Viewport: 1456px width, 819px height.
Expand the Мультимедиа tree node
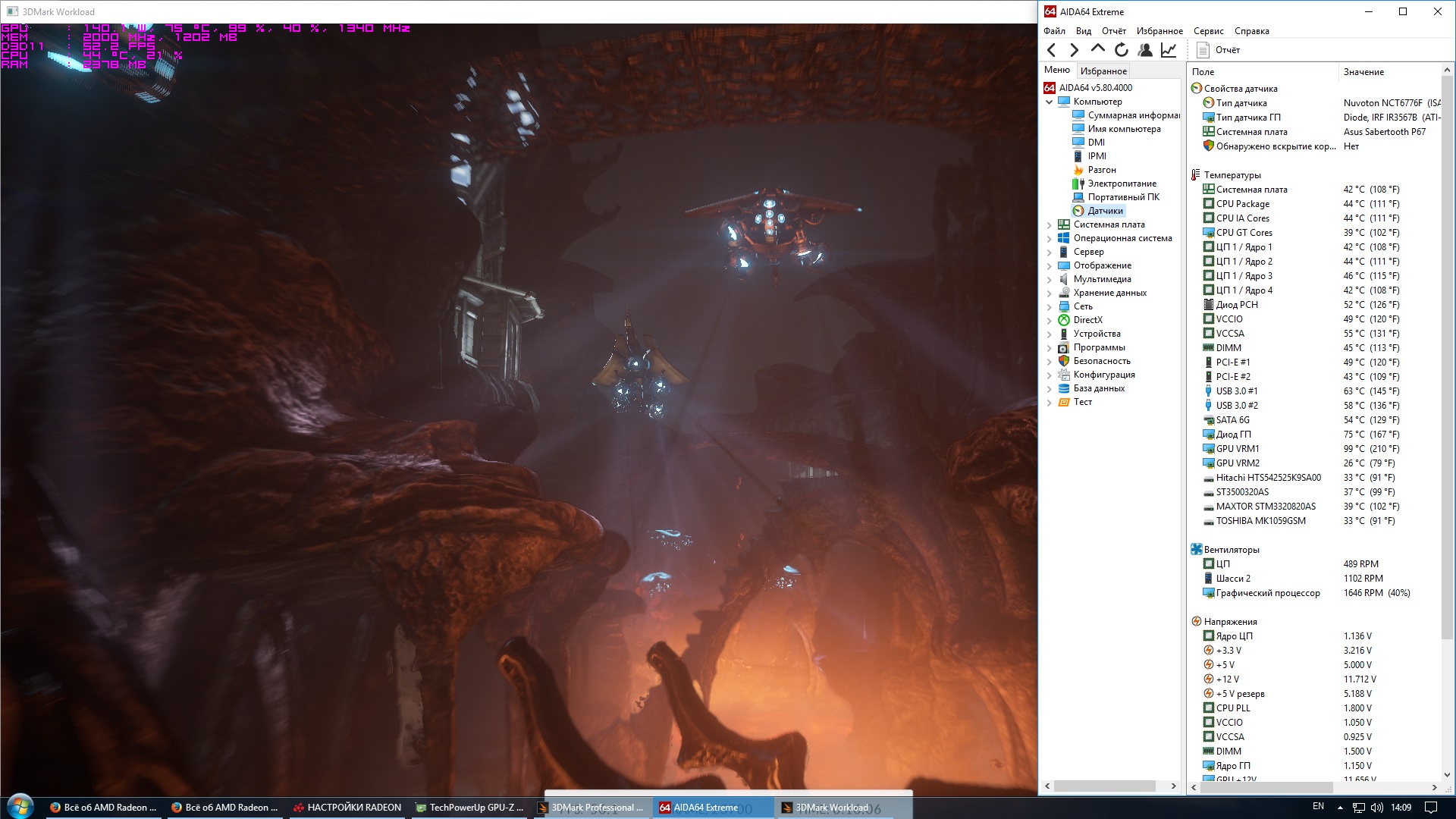tap(1050, 279)
